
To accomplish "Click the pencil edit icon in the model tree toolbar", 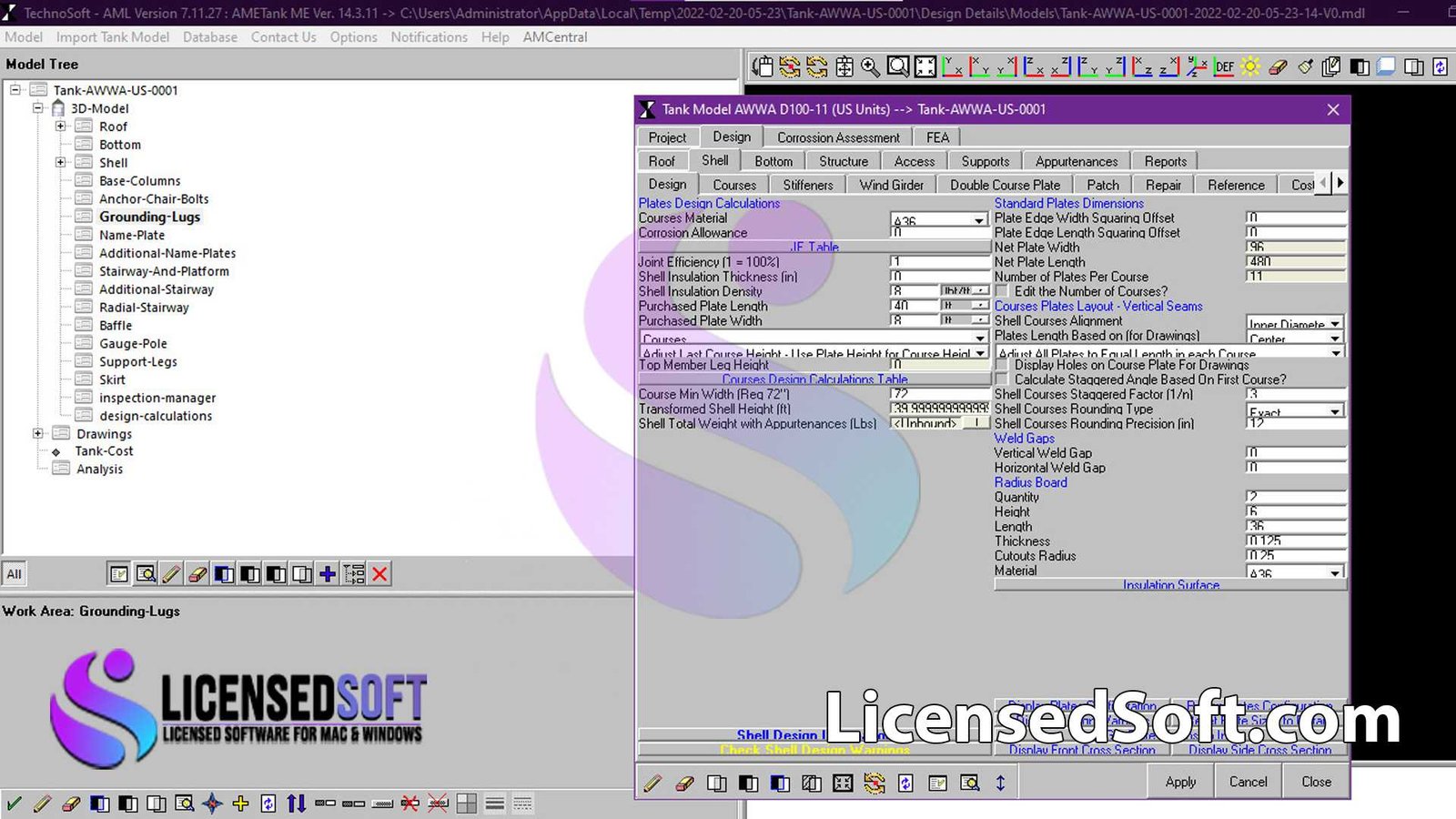I will [x=171, y=574].
